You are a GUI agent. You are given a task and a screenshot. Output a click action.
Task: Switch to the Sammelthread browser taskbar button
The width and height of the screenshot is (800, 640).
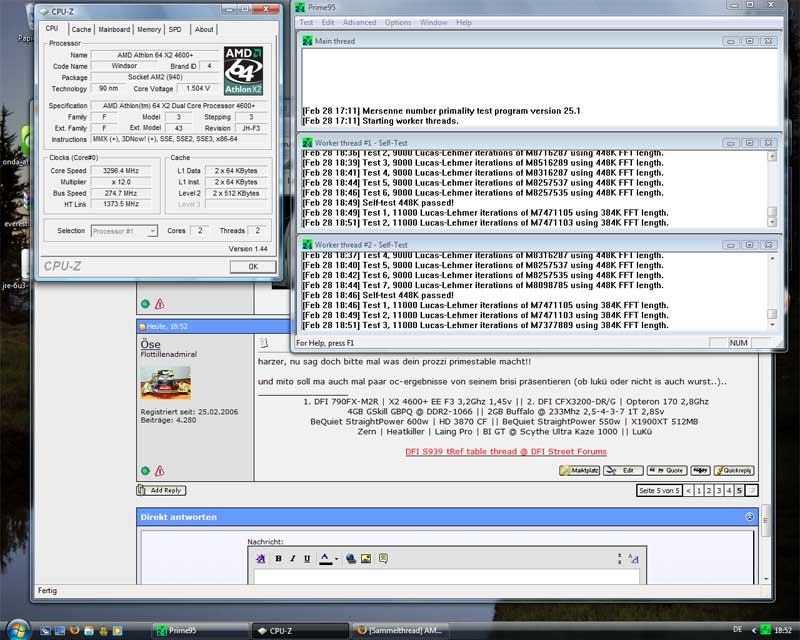click(x=401, y=630)
